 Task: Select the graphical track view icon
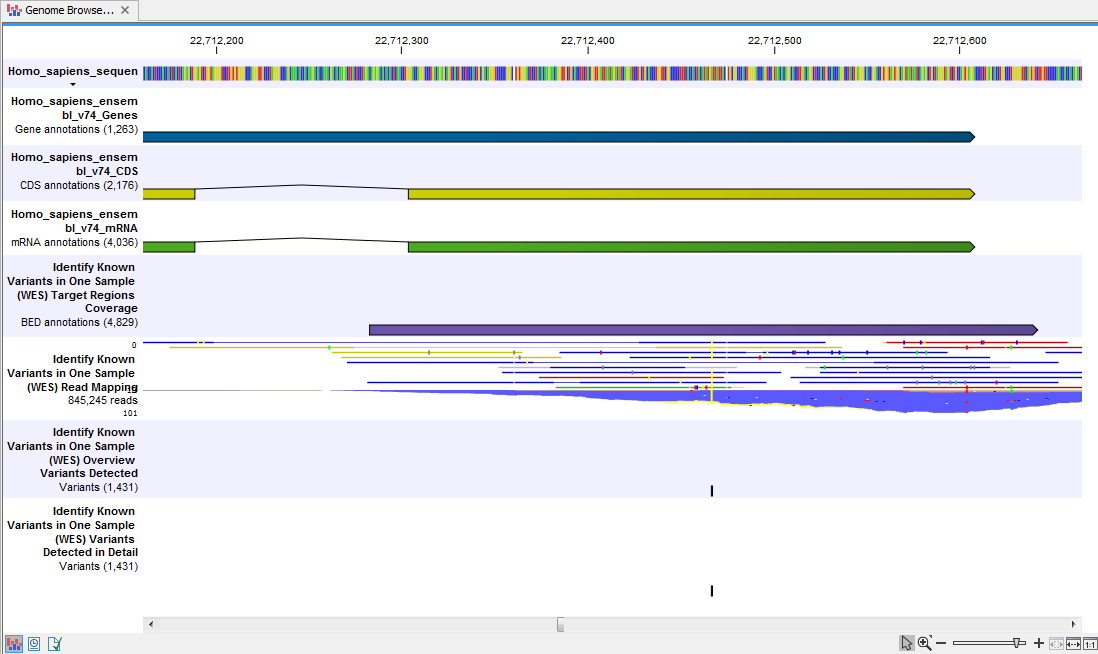click(x=13, y=643)
